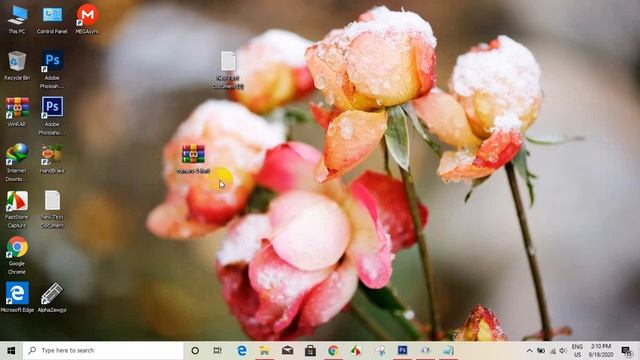The height and width of the screenshot is (360, 640).
Task: Switch to Photoshop on the taskbar
Action: tap(402, 350)
